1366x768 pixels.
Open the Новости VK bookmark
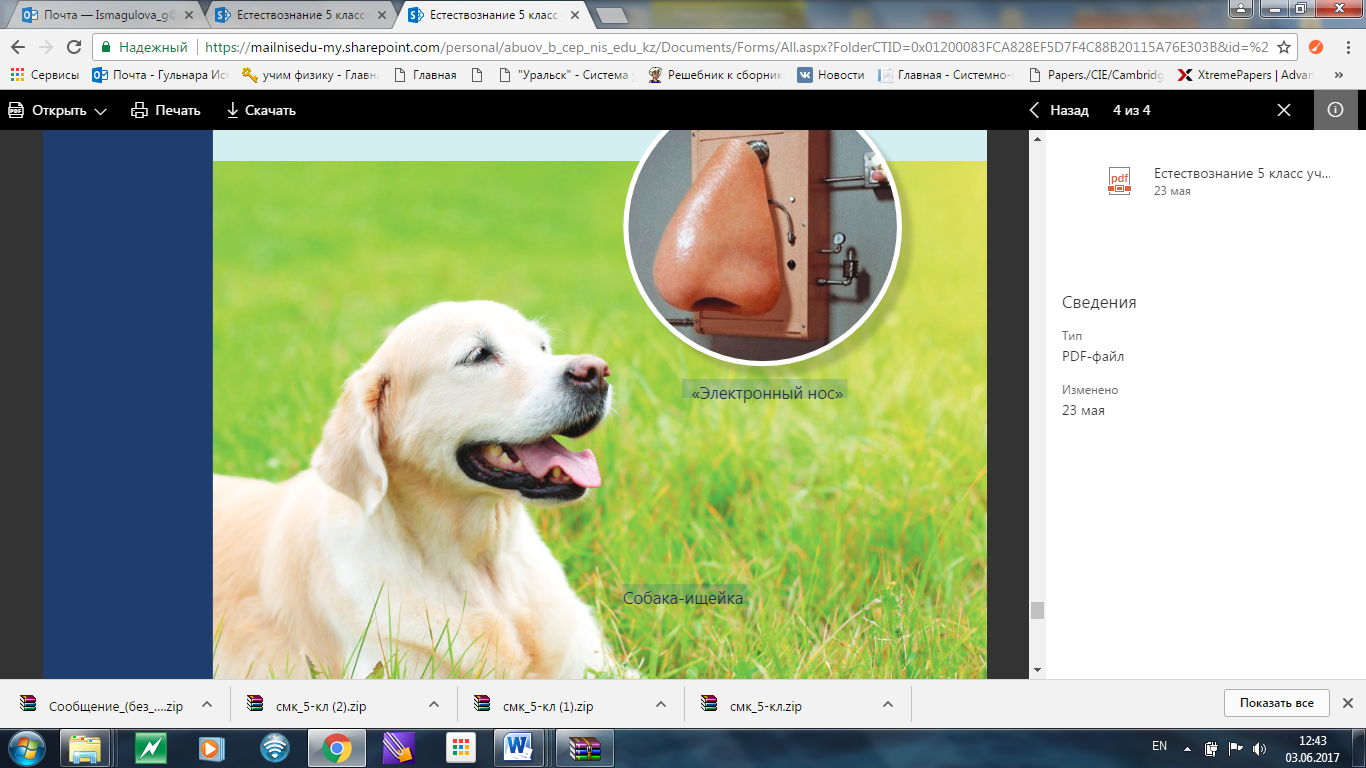pyautogui.click(x=830, y=75)
